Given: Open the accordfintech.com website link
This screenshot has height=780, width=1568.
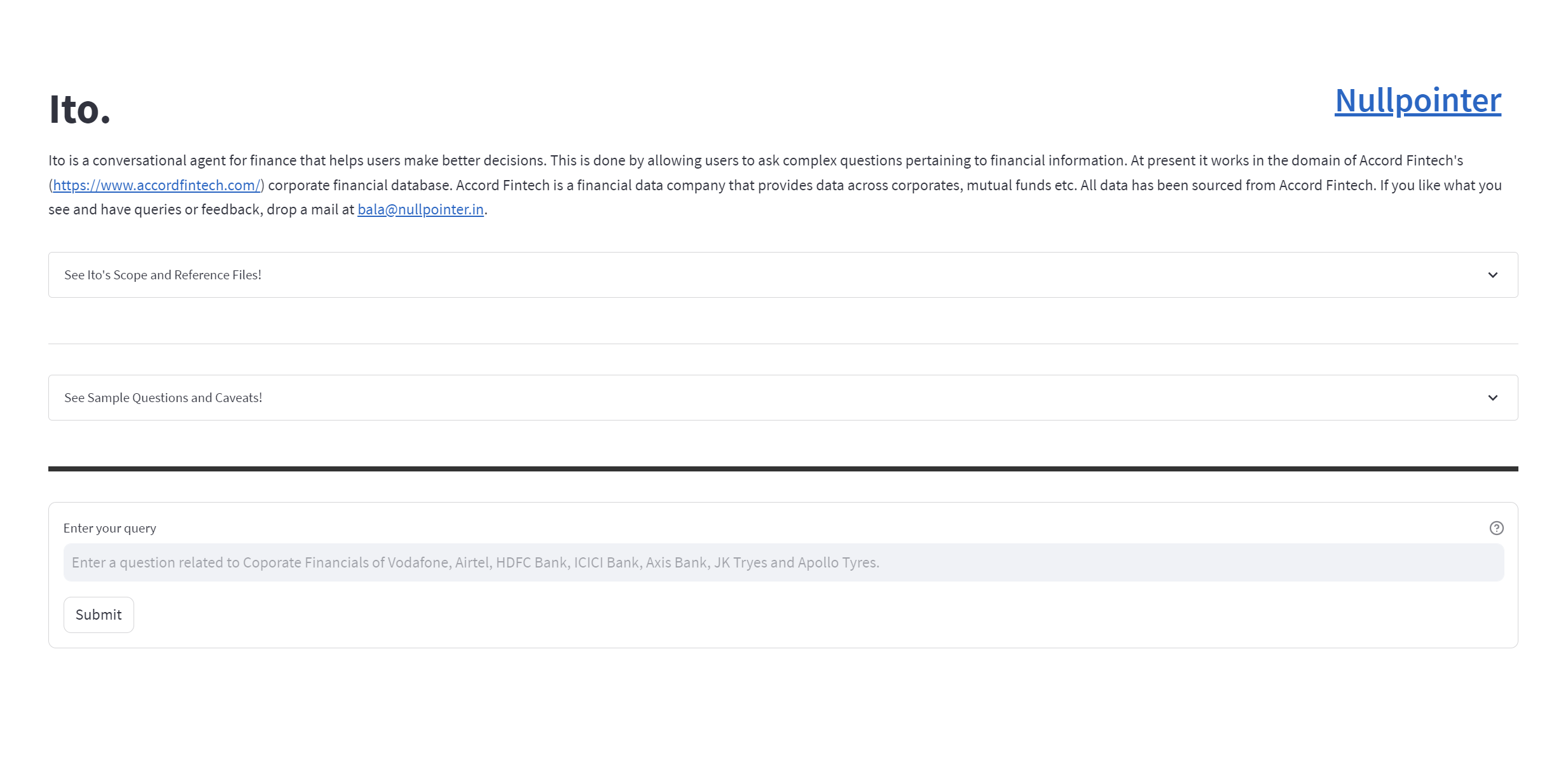Looking at the screenshot, I should [x=156, y=185].
